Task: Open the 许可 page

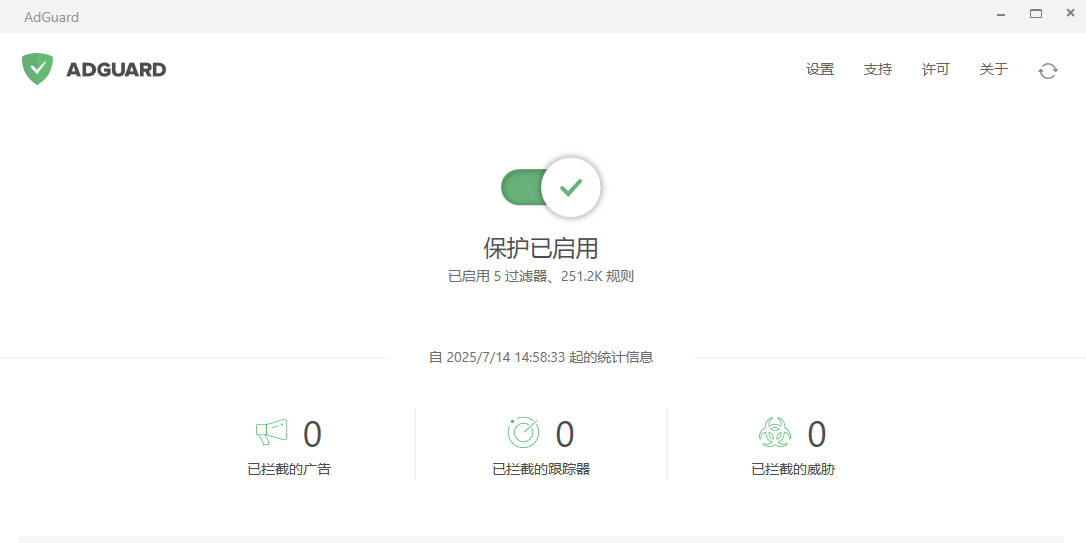Action: pyautogui.click(x=936, y=69)
